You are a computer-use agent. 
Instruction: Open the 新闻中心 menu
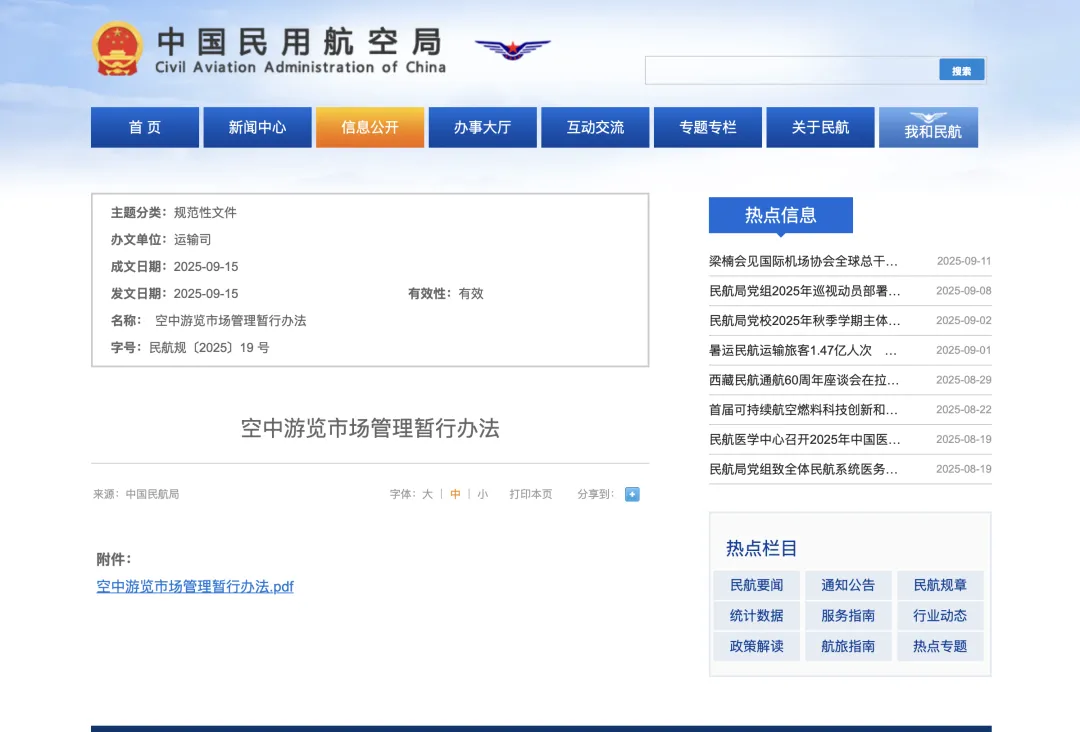pyautogui.click(x=257, y=127)
